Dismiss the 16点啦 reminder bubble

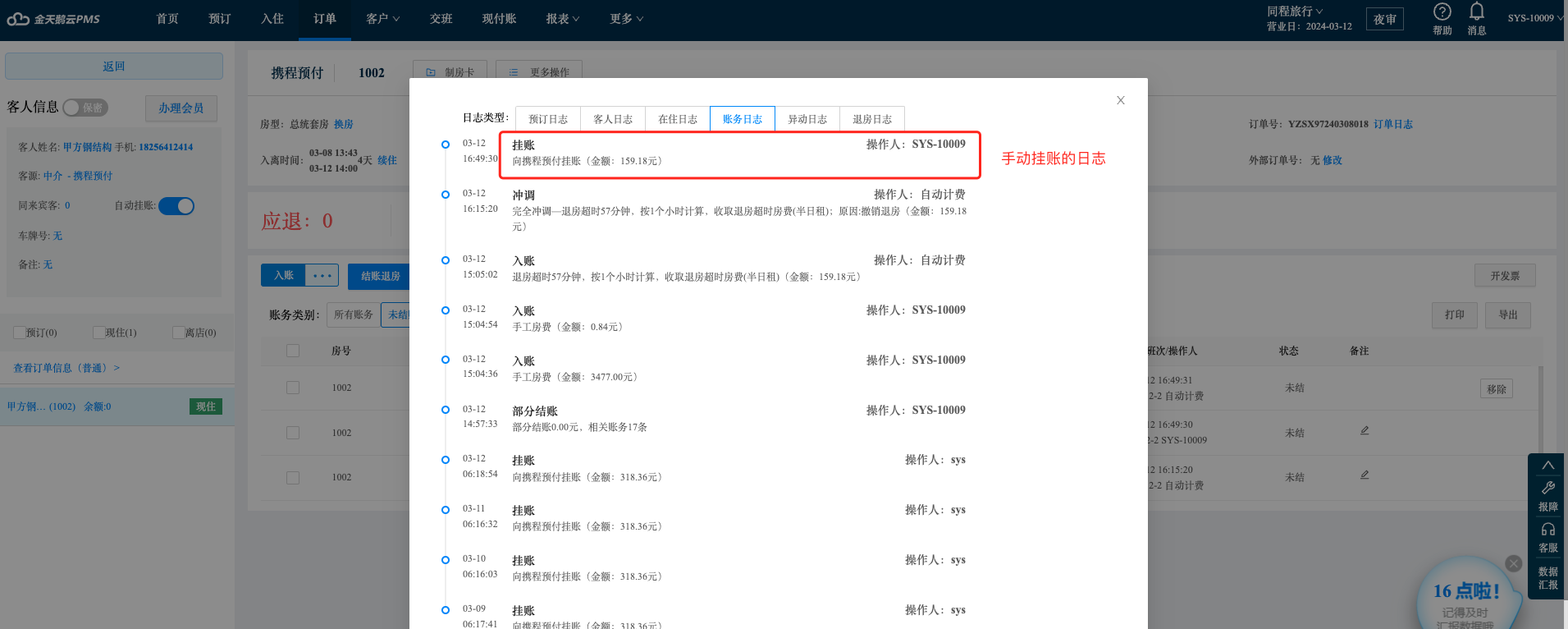pyautogui.click(x=1514, y=563)
